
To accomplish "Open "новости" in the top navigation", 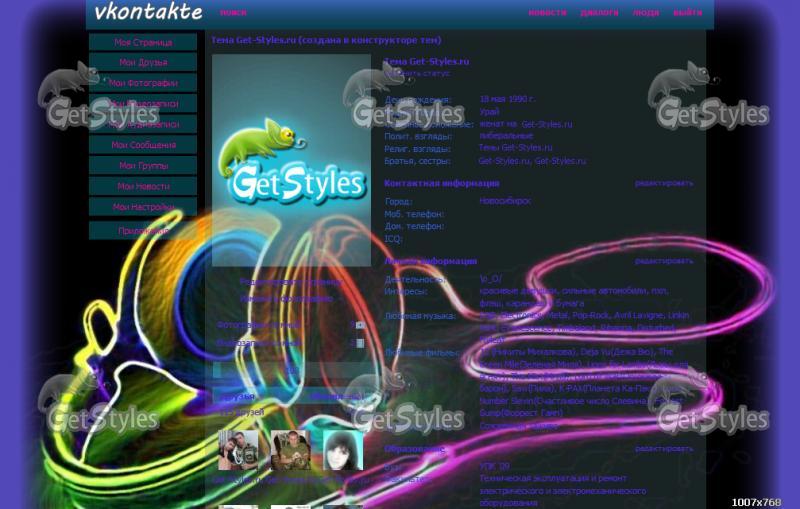I will 547,13.
